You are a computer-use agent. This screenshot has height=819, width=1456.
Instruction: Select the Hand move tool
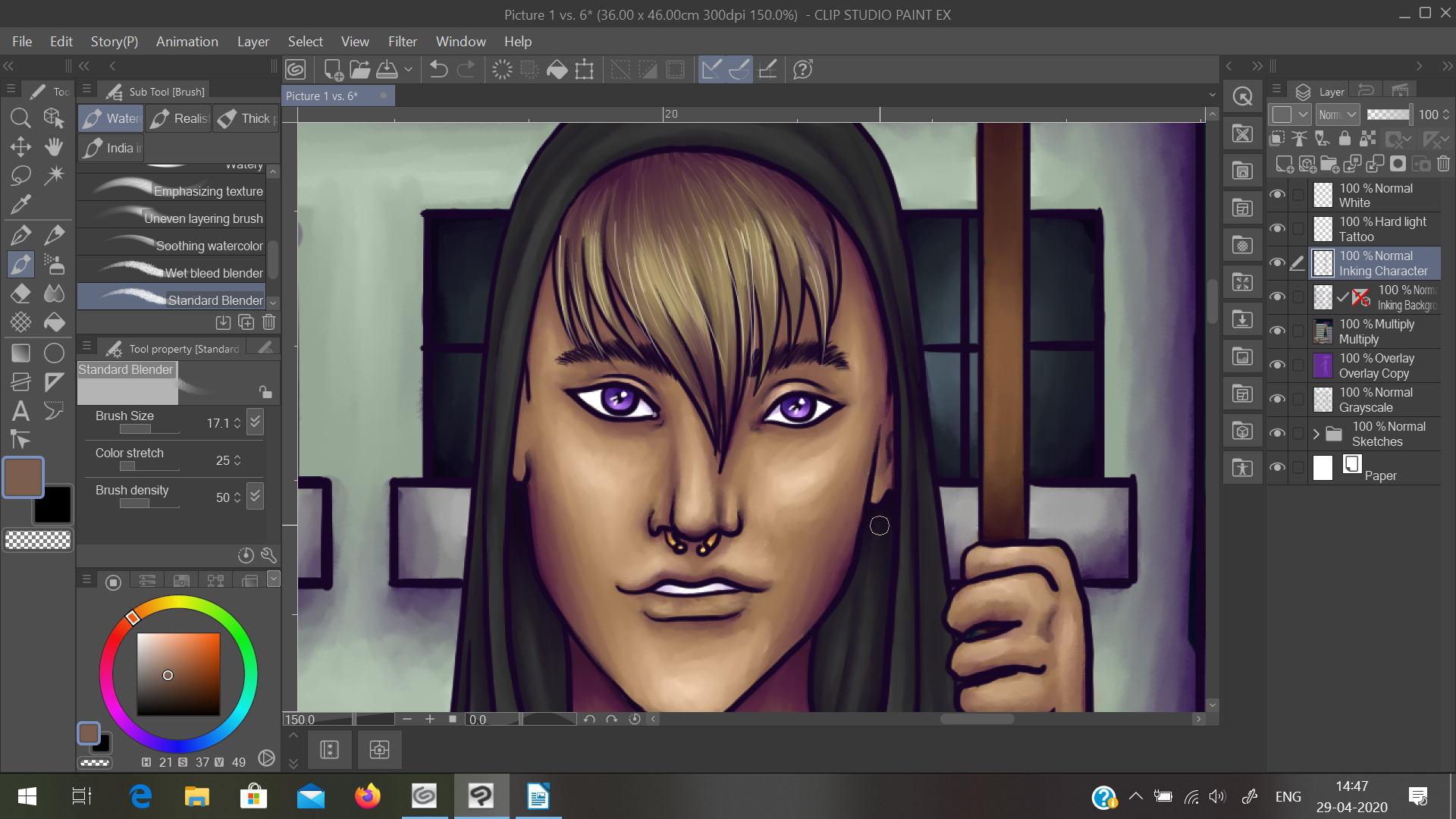click(x=54, y=146)
